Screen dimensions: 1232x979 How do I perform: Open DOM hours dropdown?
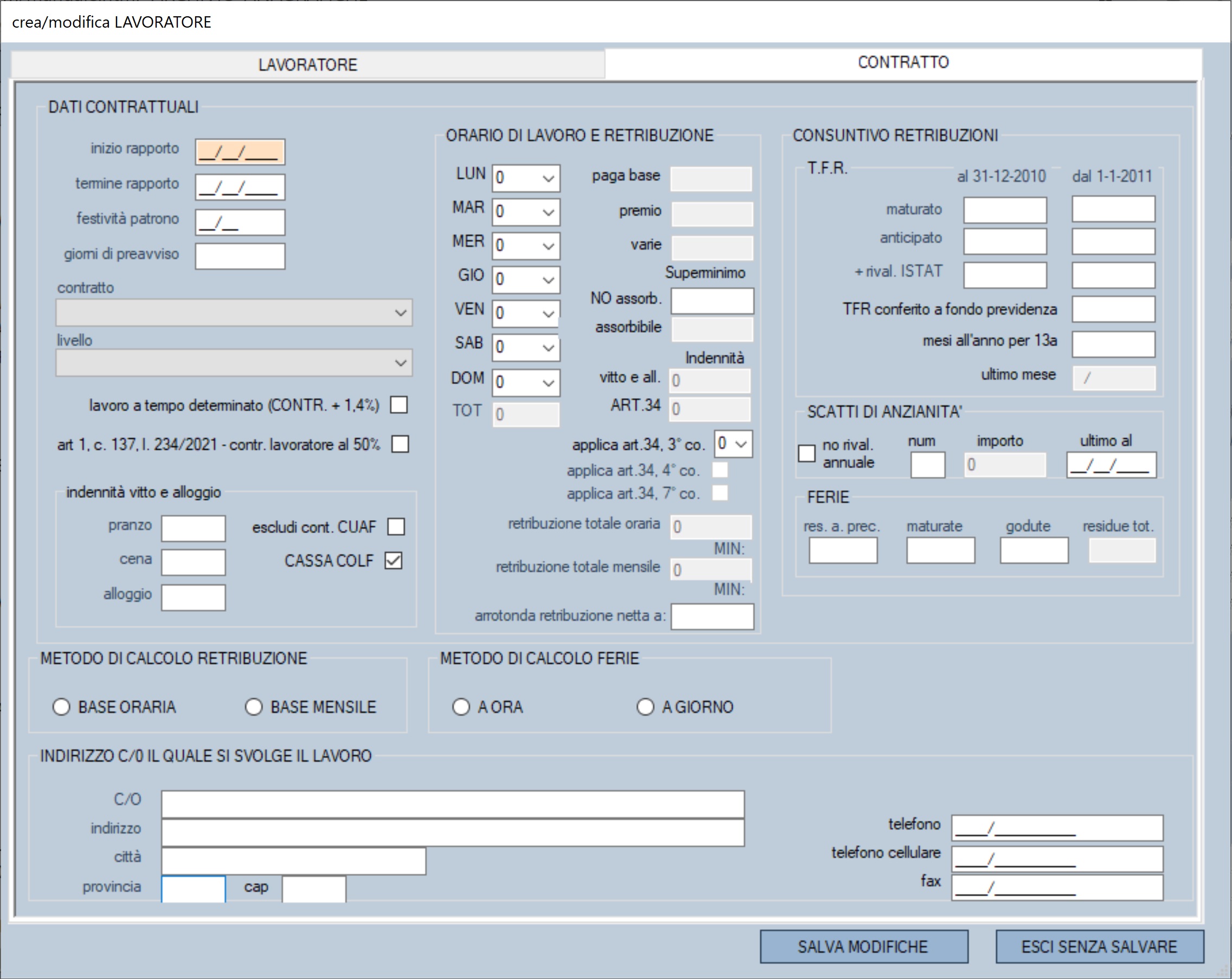(x=526, y=382)
